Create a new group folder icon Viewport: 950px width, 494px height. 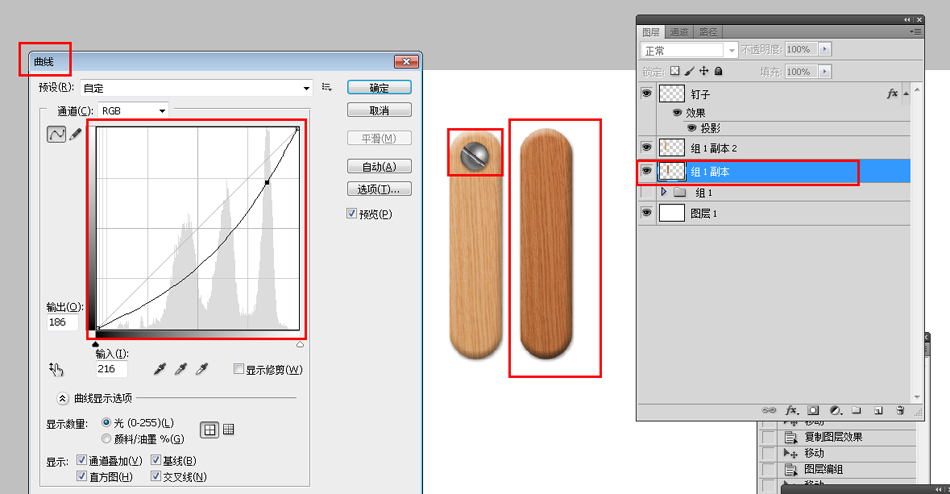tap(857, 410)
